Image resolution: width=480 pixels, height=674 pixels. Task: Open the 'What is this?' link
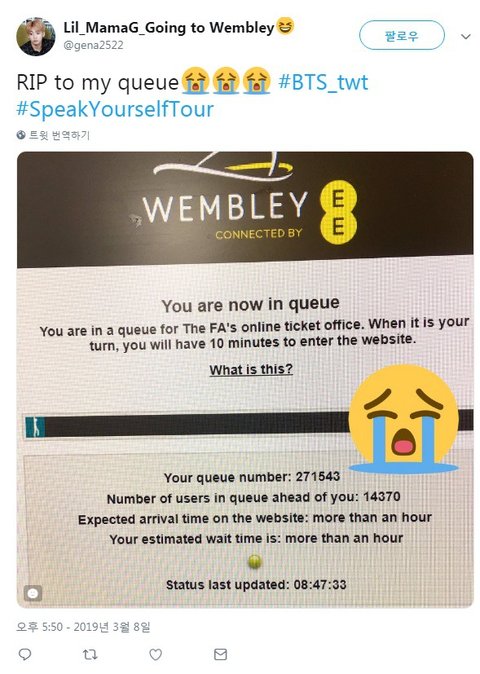251,369
